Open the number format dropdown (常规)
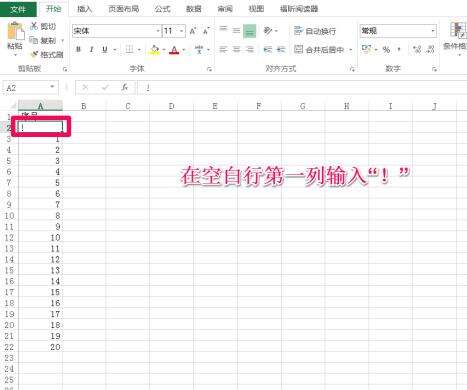Screen dimensions: 467x390 (433, 31)
